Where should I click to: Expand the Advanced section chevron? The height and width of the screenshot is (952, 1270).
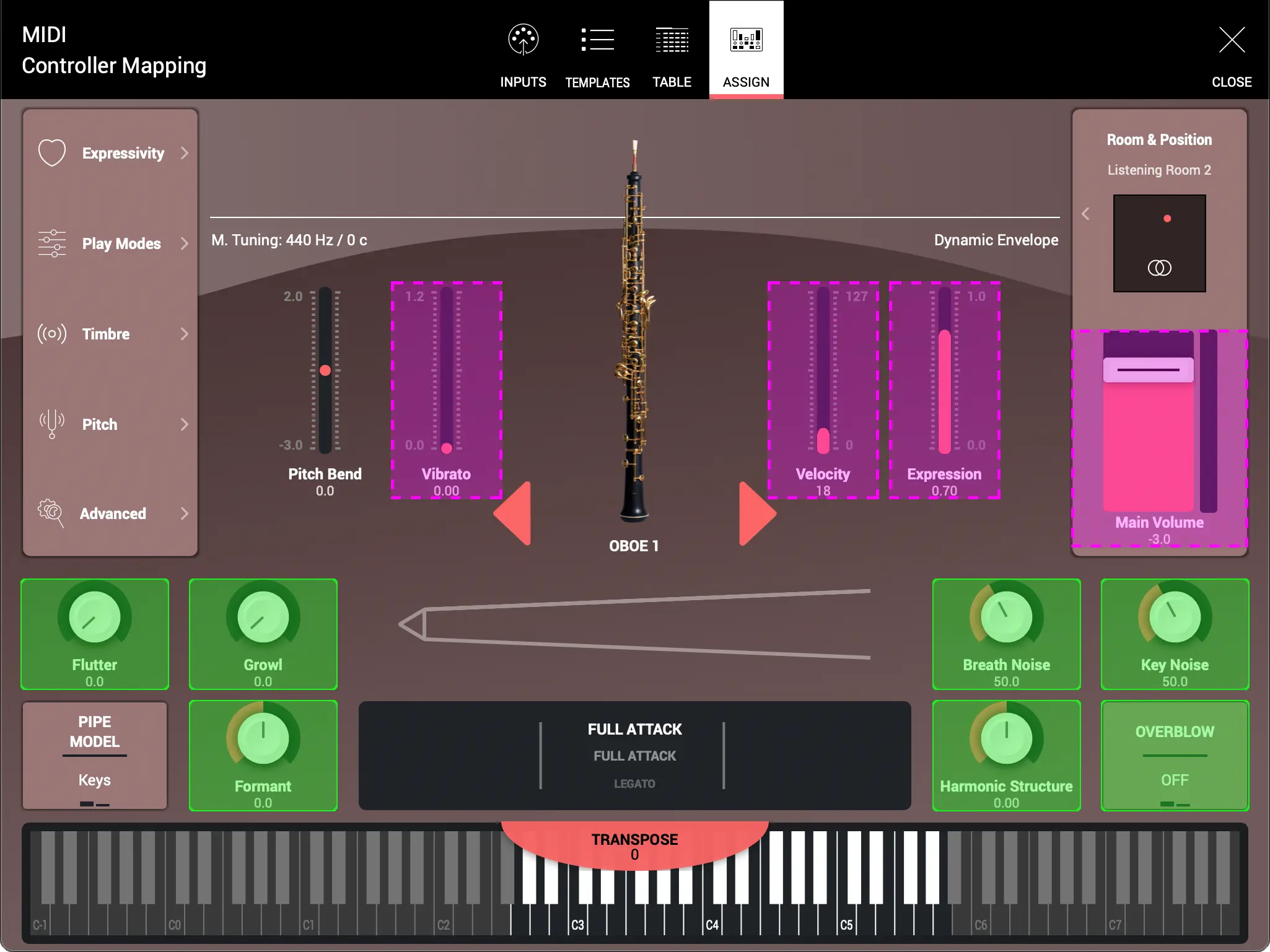pos(185,513)
